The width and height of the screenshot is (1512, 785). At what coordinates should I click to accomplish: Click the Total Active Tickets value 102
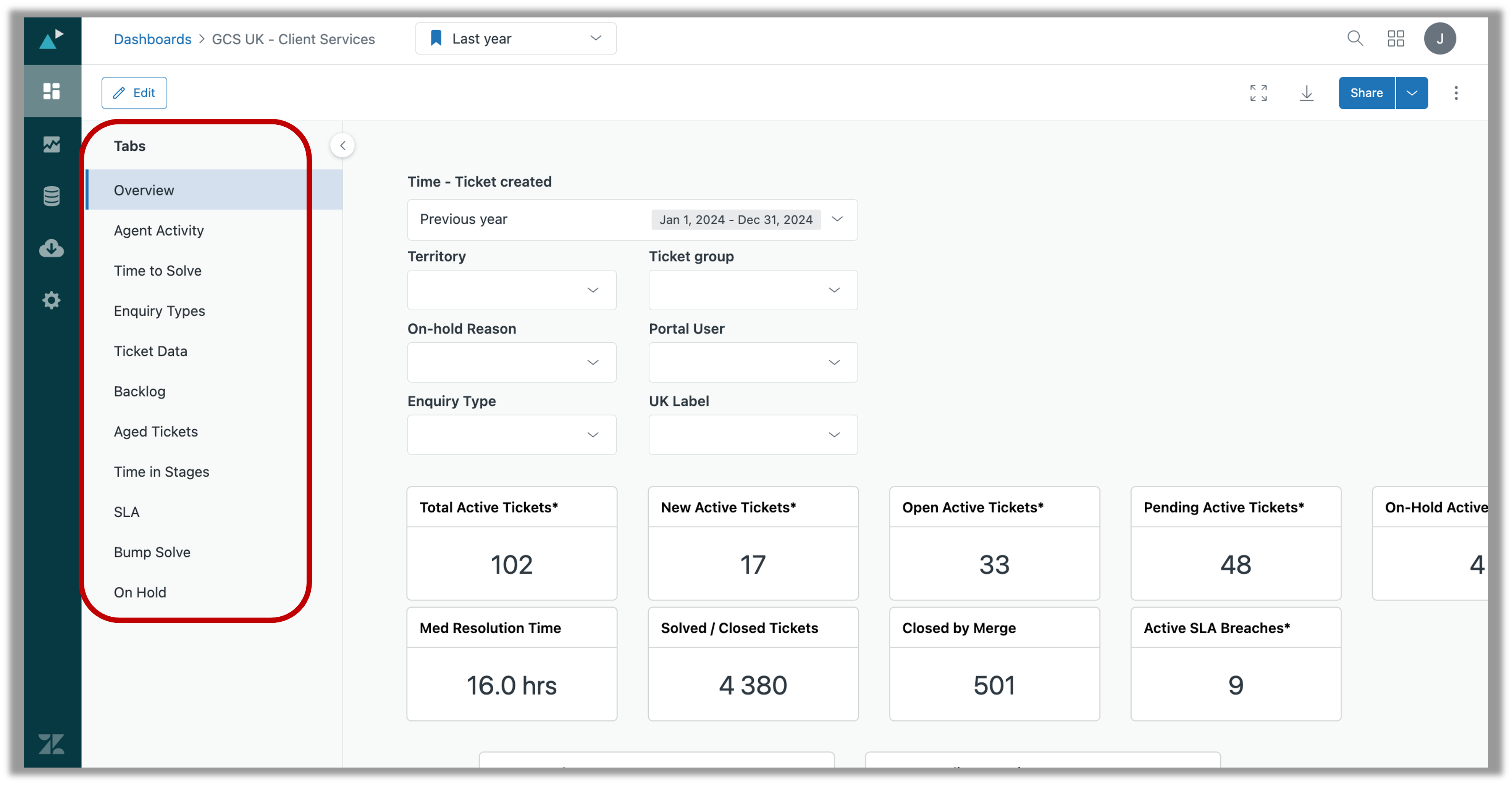pyautogui.click(x=511, y=564)
